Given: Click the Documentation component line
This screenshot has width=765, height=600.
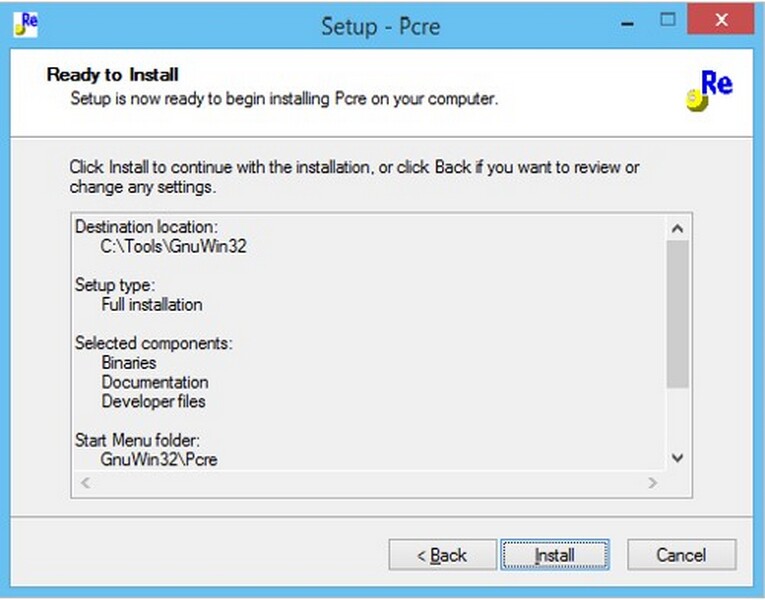Looking at the screenshot, I should tap(155, 382).
